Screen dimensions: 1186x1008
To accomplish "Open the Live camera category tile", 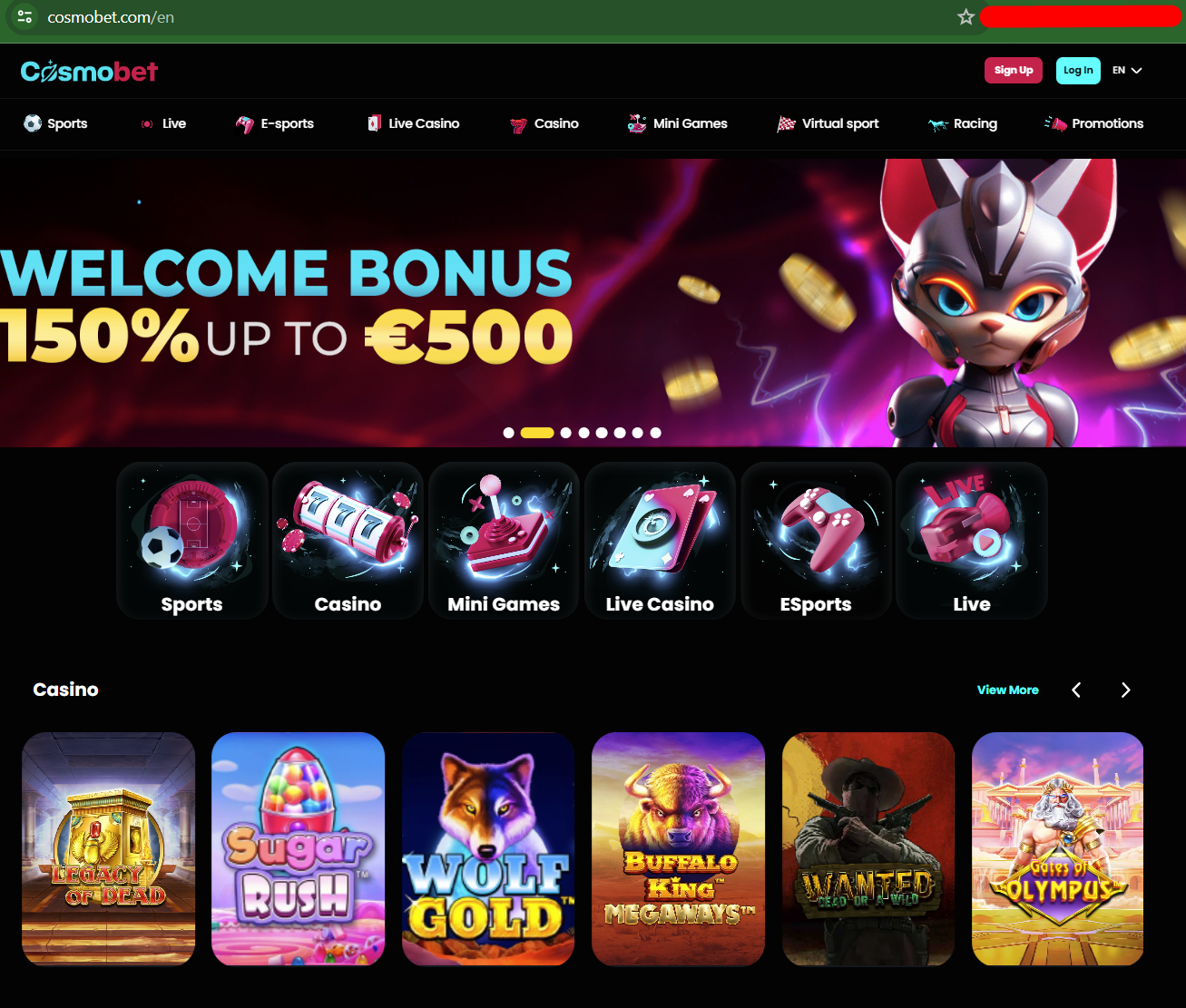I will [x=972, y=541].
